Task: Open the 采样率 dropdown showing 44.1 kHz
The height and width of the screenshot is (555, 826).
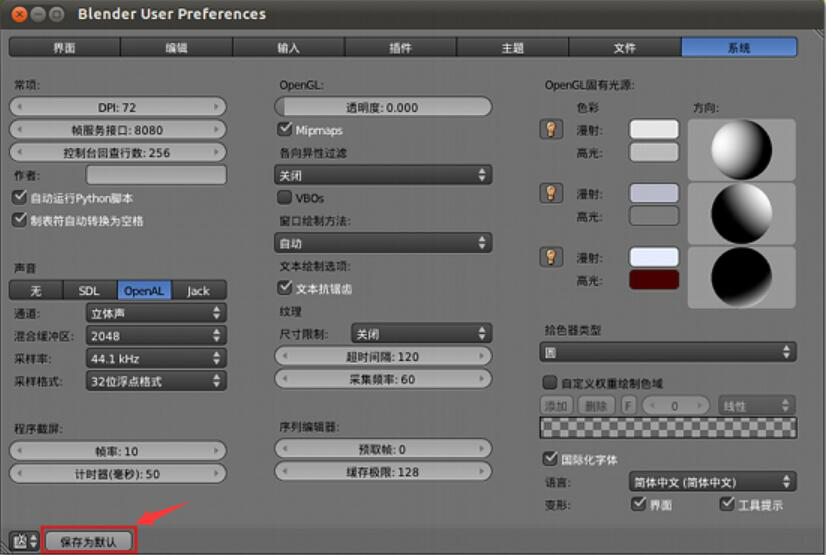Action: 156,359
